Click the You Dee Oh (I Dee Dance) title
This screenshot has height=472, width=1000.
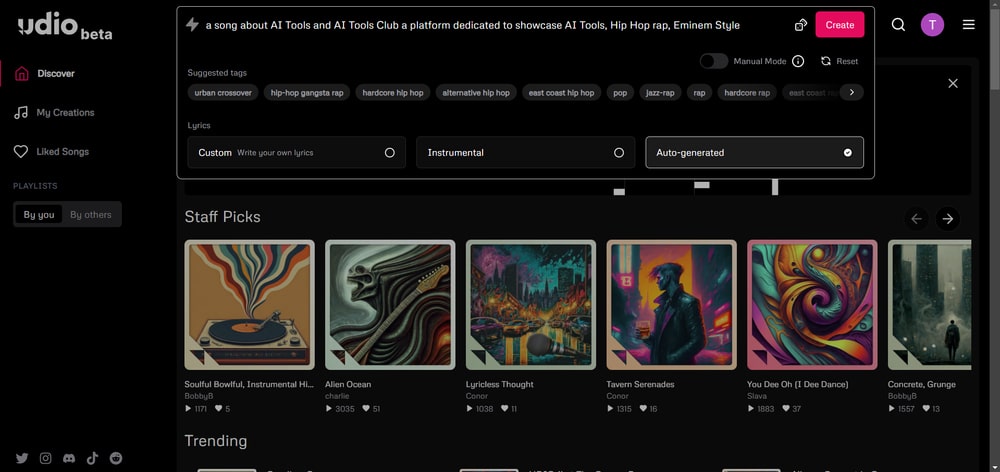797,385
